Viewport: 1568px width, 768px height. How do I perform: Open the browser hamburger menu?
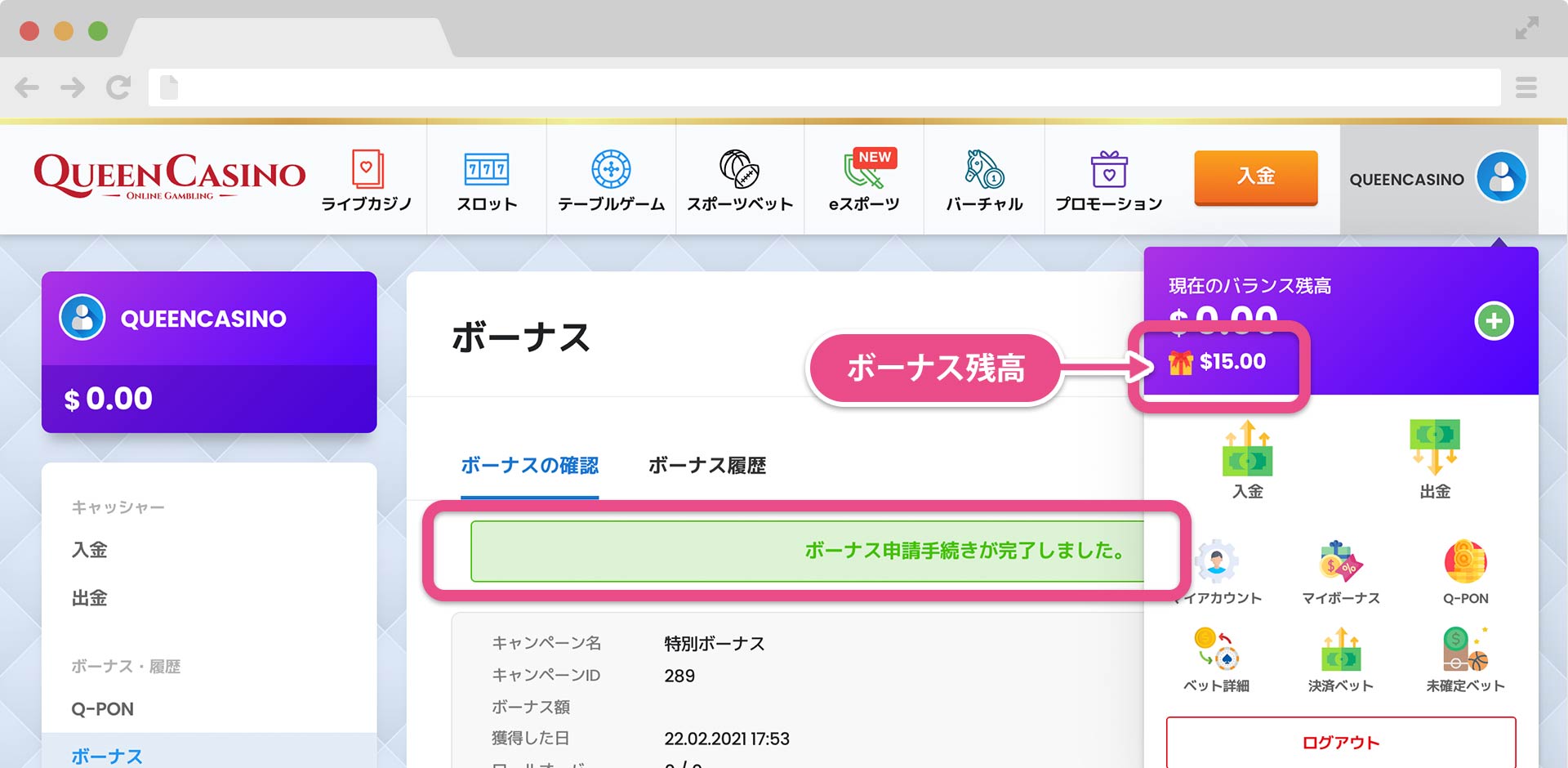coord(1526,87)
